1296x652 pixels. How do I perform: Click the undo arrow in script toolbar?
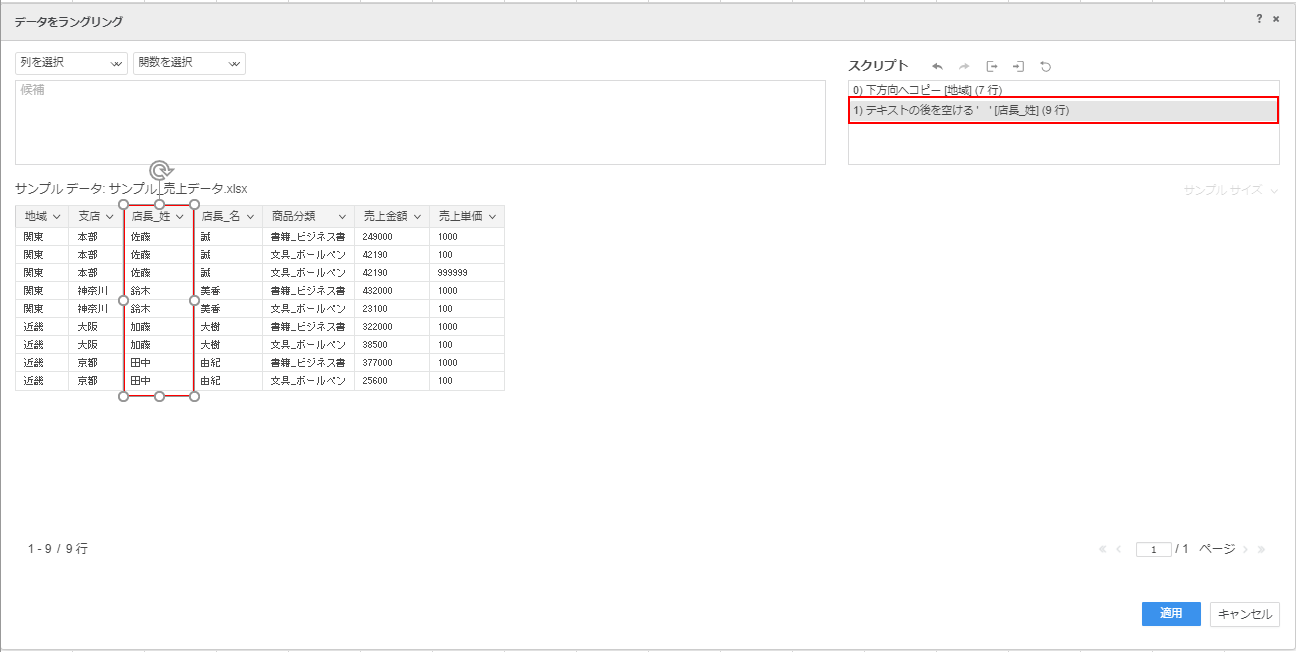coord(937,66)
